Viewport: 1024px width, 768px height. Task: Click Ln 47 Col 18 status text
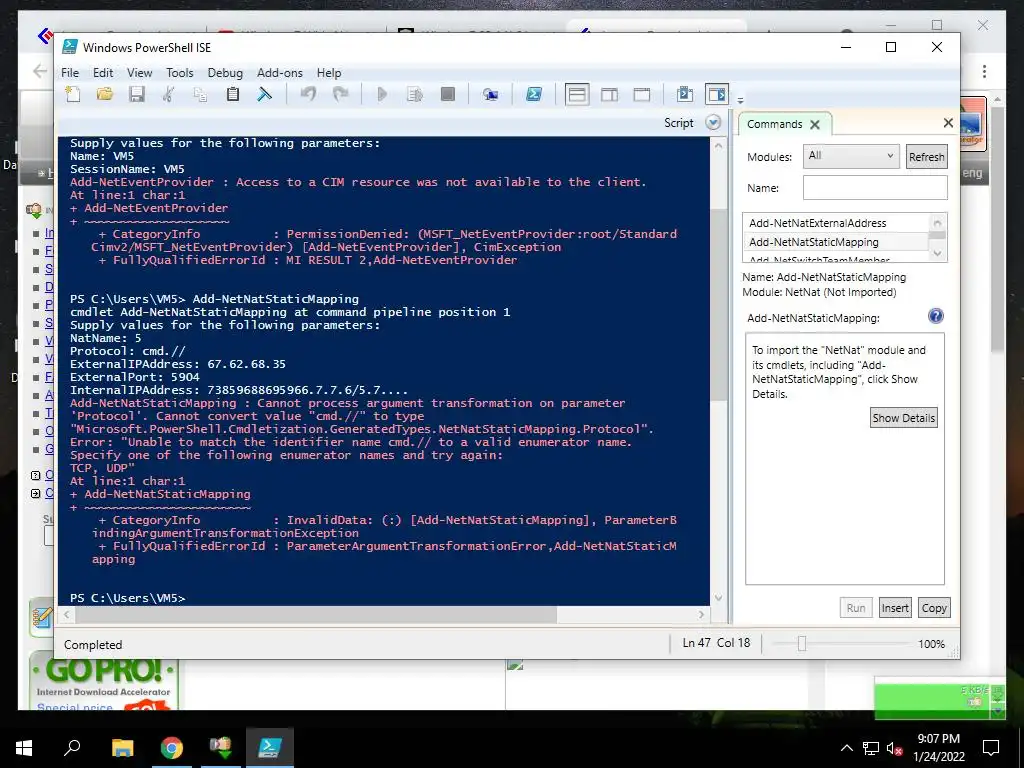(x=716, y=643)
